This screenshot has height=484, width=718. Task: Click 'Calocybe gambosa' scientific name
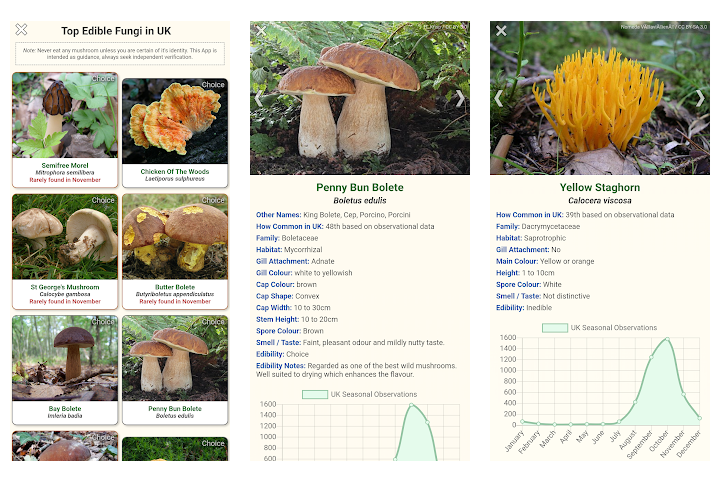tap(65, 294)
